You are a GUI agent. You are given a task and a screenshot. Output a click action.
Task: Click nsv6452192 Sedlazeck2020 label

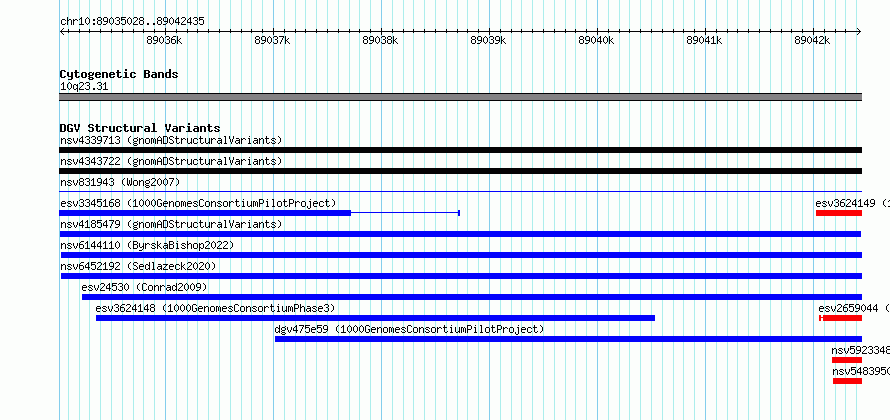138,266
